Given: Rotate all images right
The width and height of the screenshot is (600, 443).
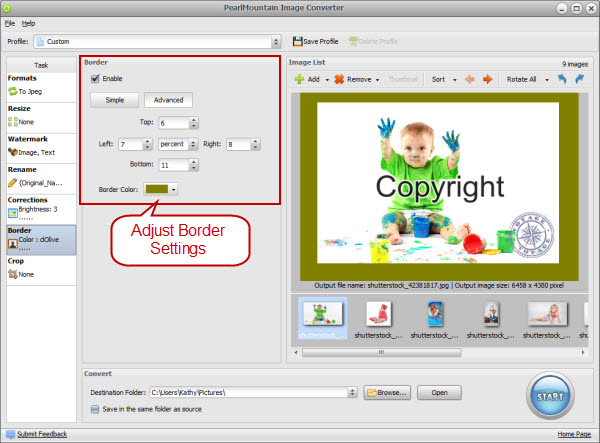Looking at the screenshot, I should click(x=581, y=79).
